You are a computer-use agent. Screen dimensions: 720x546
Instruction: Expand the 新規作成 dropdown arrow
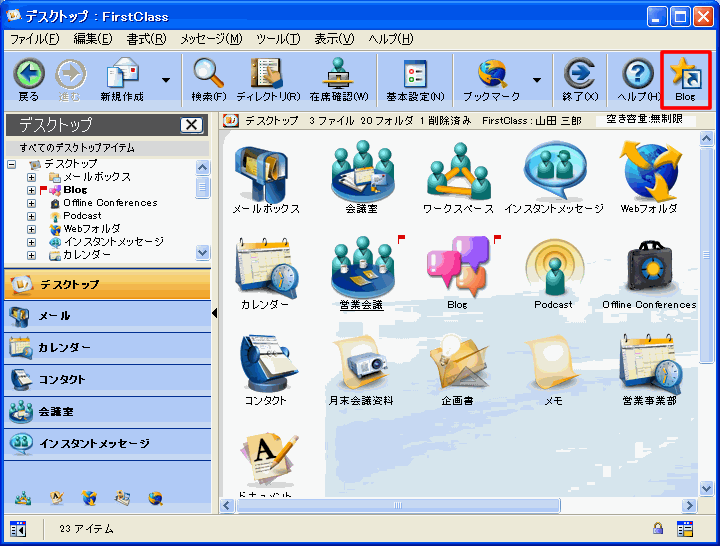(165, 80)
